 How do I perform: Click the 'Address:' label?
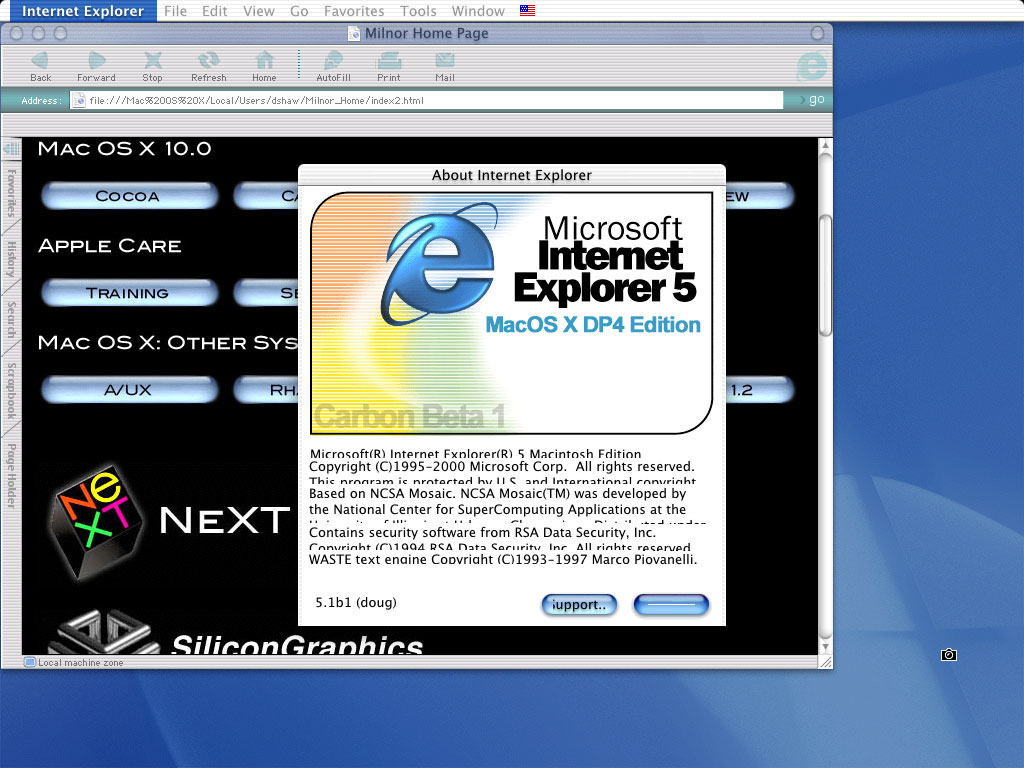click(41, 101)
